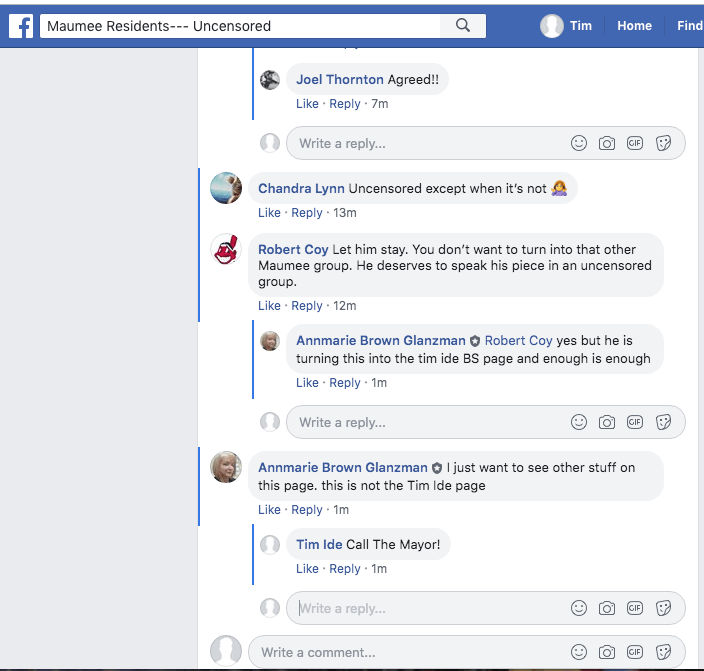Click the Facebook logo icon

point(20,26)
